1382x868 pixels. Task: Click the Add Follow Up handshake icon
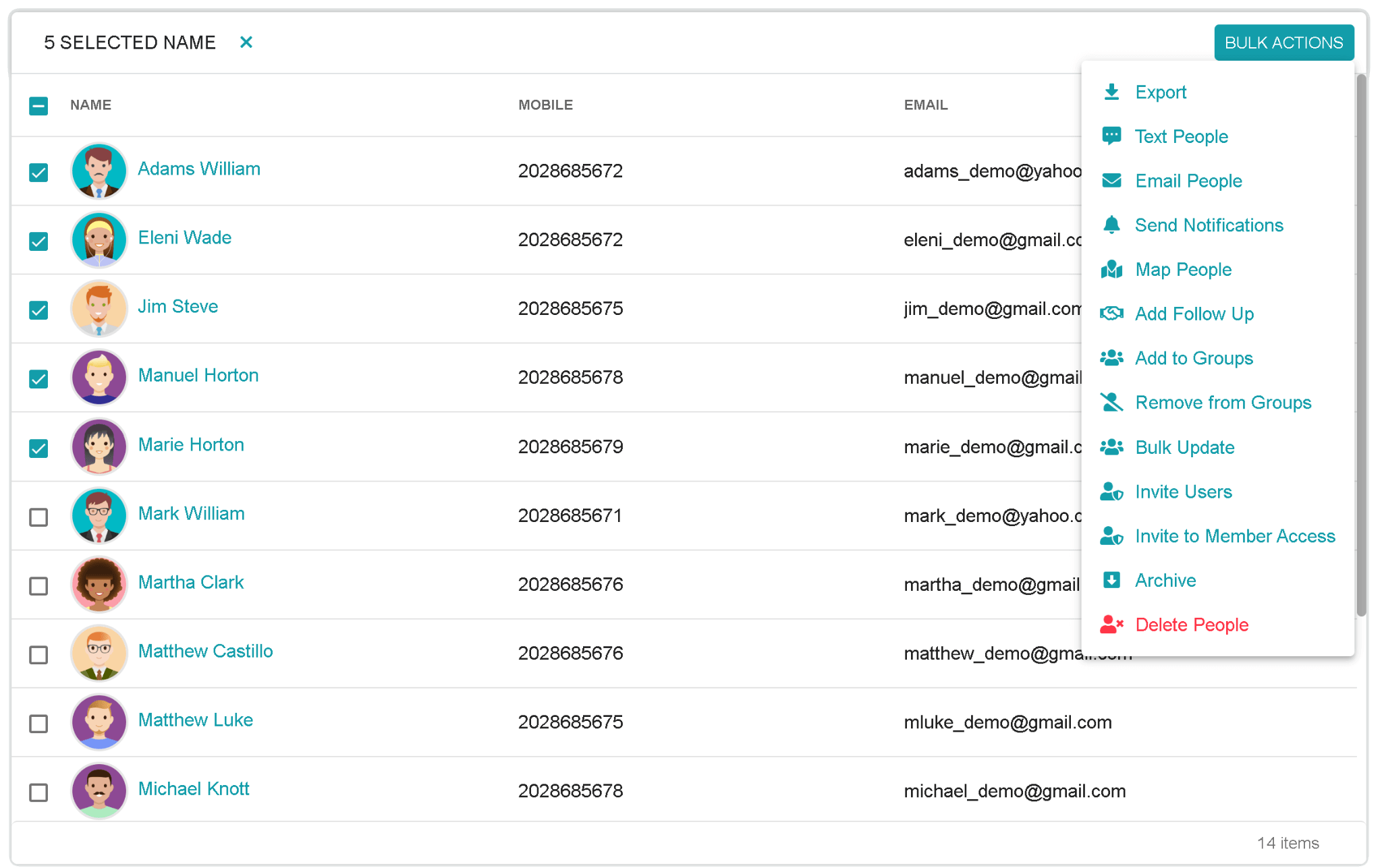coord(1111,314)
